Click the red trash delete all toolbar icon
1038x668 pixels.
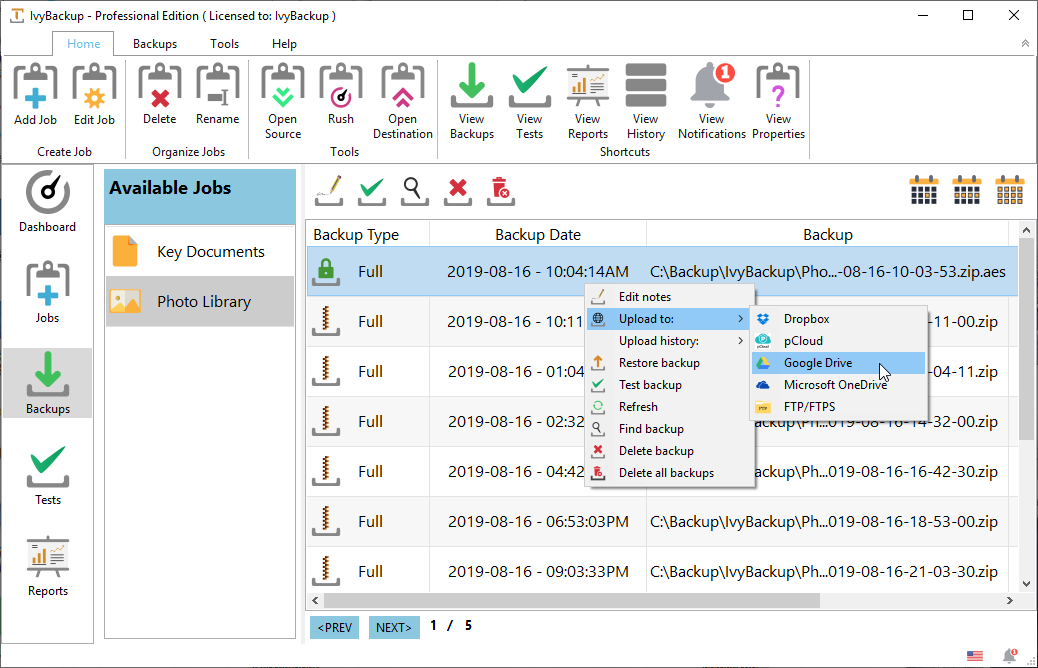pos(500,189)
